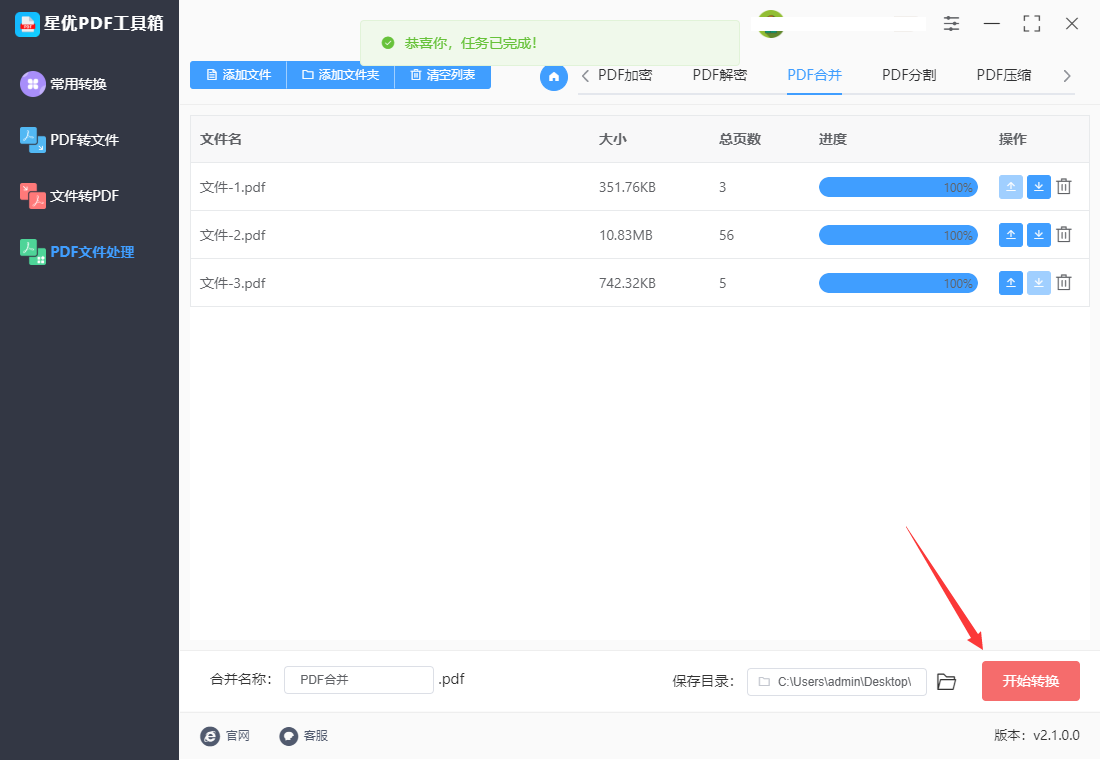Image resolution: width=1100 pixels, height=760 pixels.
Task: Browse for a save directory via folder icon
Action: (x=946, y=681)
